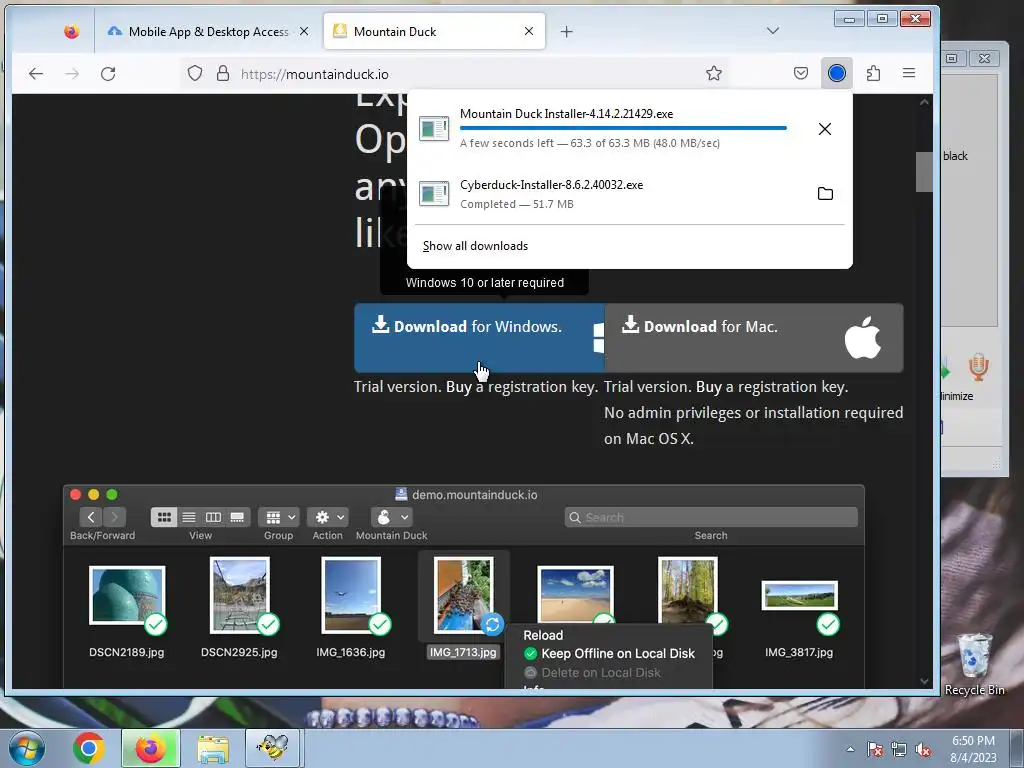The image size is (1024, 768).
Task: Click the page's vertical scrollbar thumb
Action: coord(923,172)
